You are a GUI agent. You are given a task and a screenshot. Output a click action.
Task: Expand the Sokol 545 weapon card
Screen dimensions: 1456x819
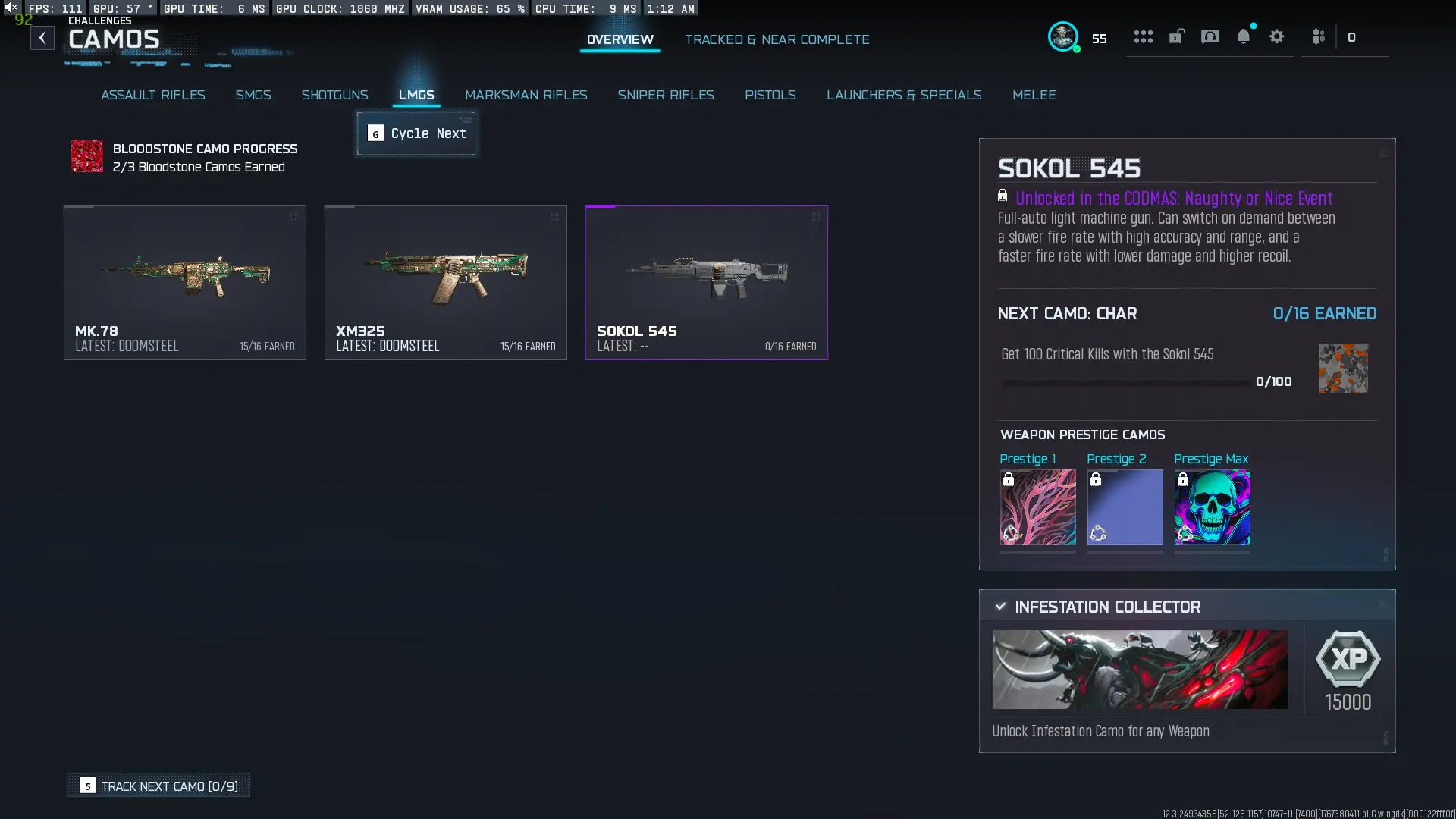(706, 282)
